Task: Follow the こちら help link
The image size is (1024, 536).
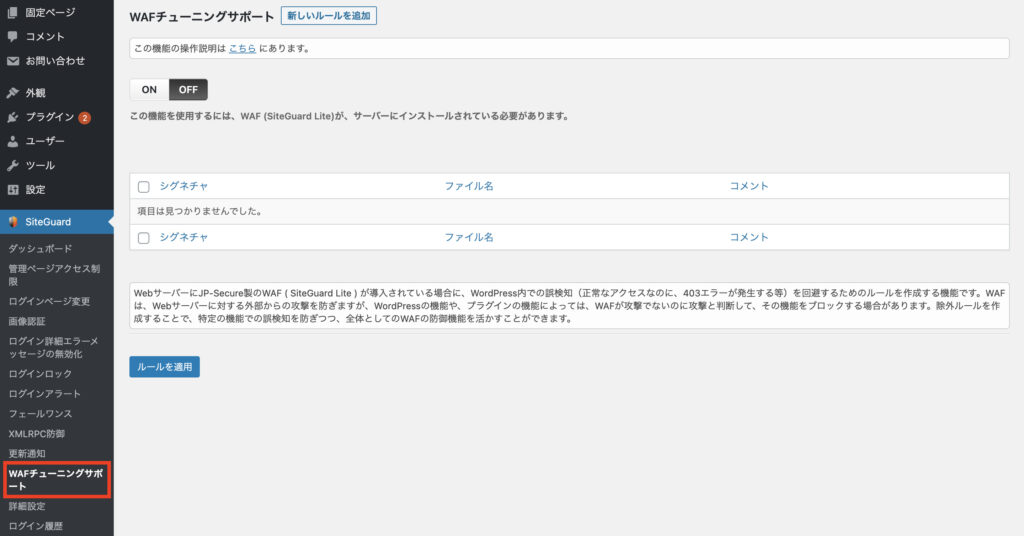Action: (x=242, y=48)
